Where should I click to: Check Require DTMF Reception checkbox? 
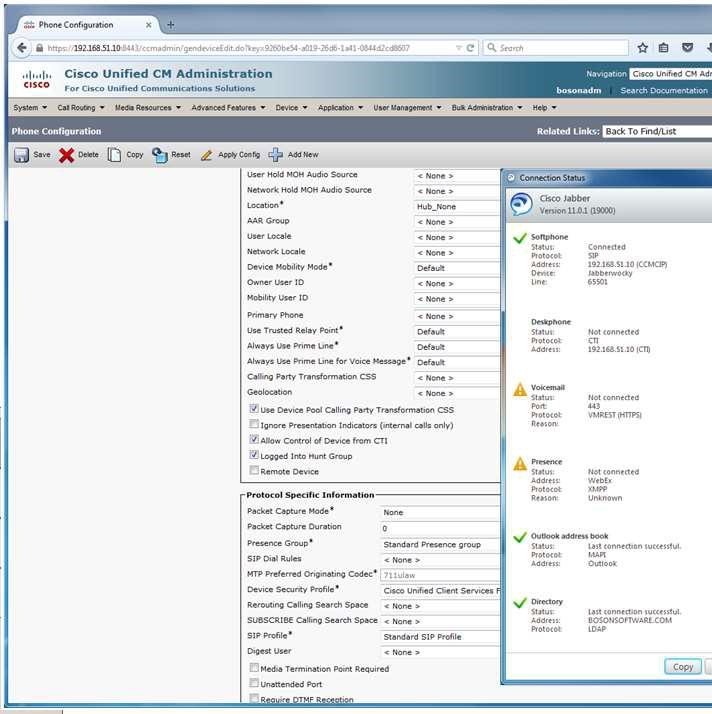pos(254,699)
